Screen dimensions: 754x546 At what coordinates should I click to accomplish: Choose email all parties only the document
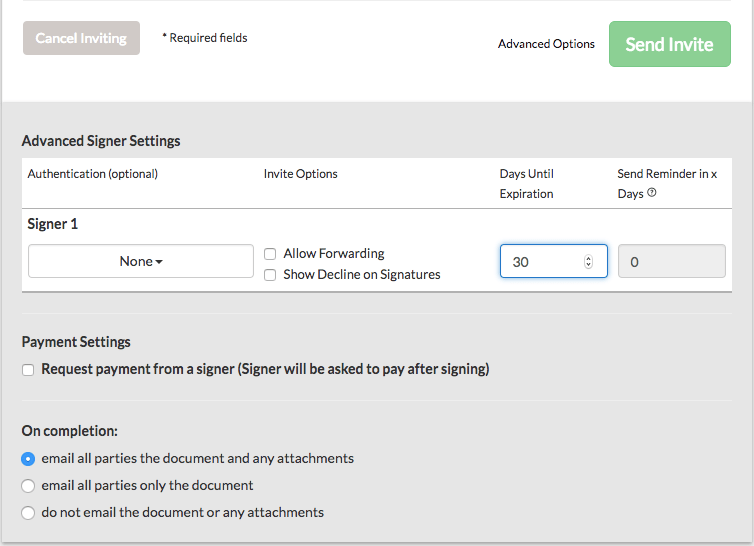point(28,486)
